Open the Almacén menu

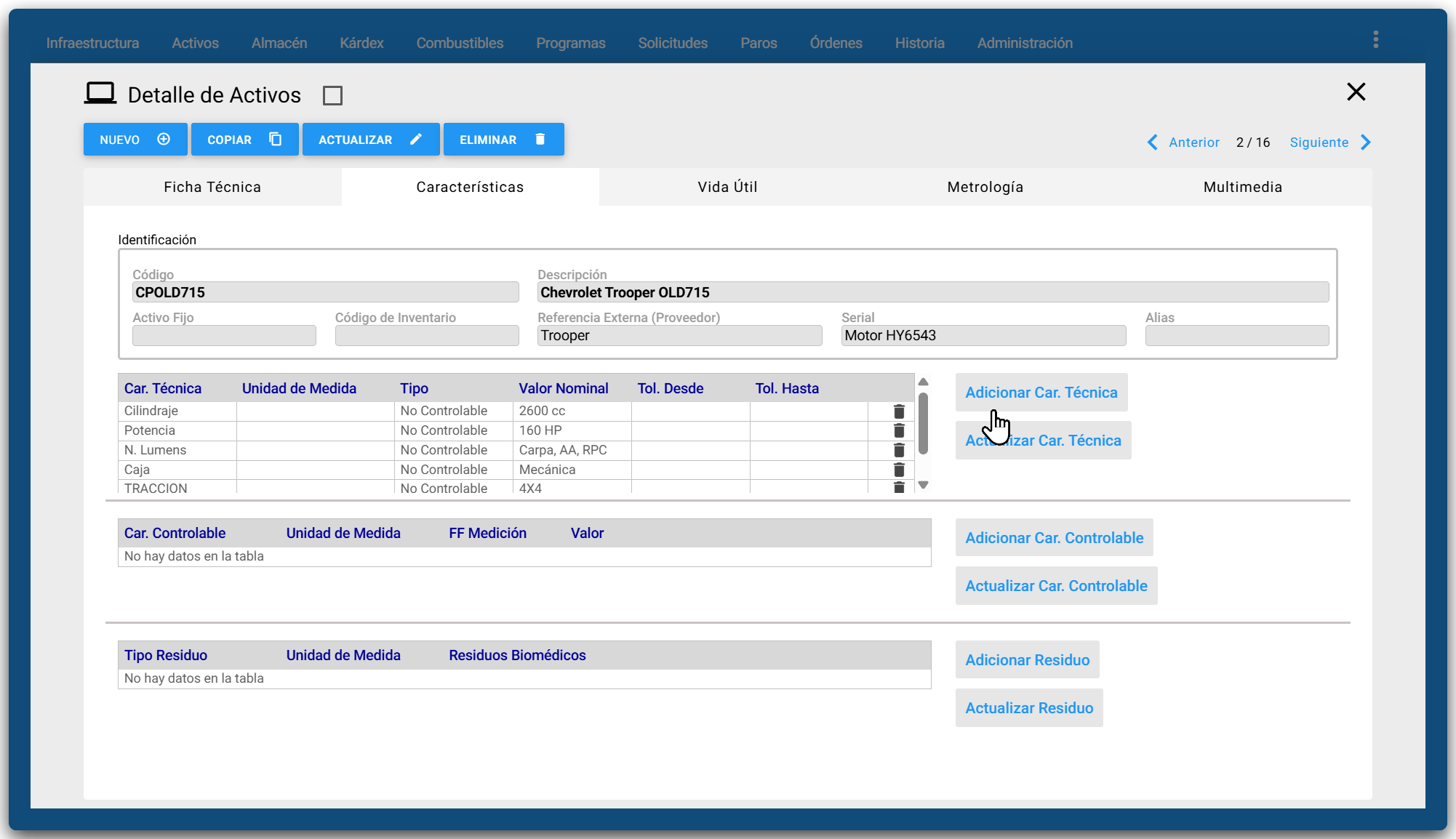279,43
